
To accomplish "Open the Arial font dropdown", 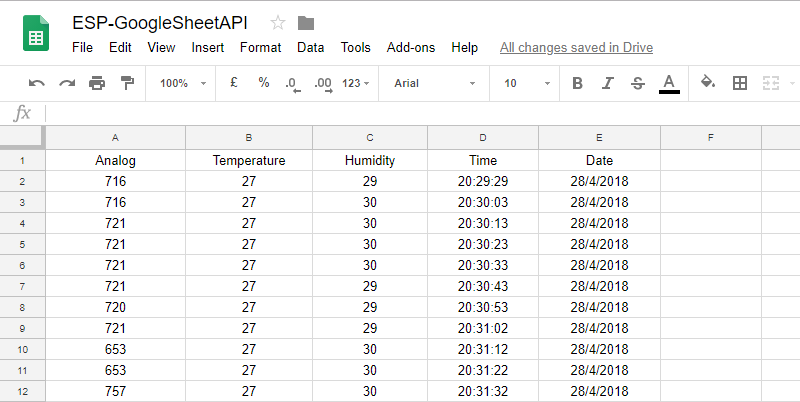I will pos(435,83).
